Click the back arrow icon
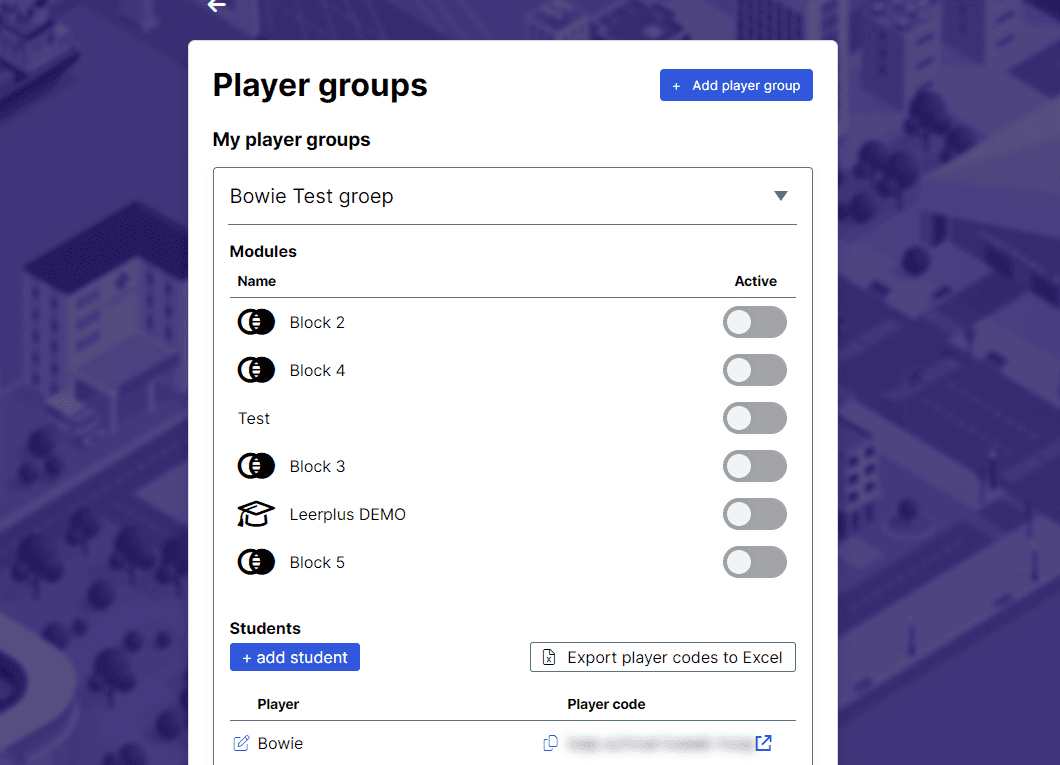Viewport: 1060px width, 765px height. pos(216,5)
